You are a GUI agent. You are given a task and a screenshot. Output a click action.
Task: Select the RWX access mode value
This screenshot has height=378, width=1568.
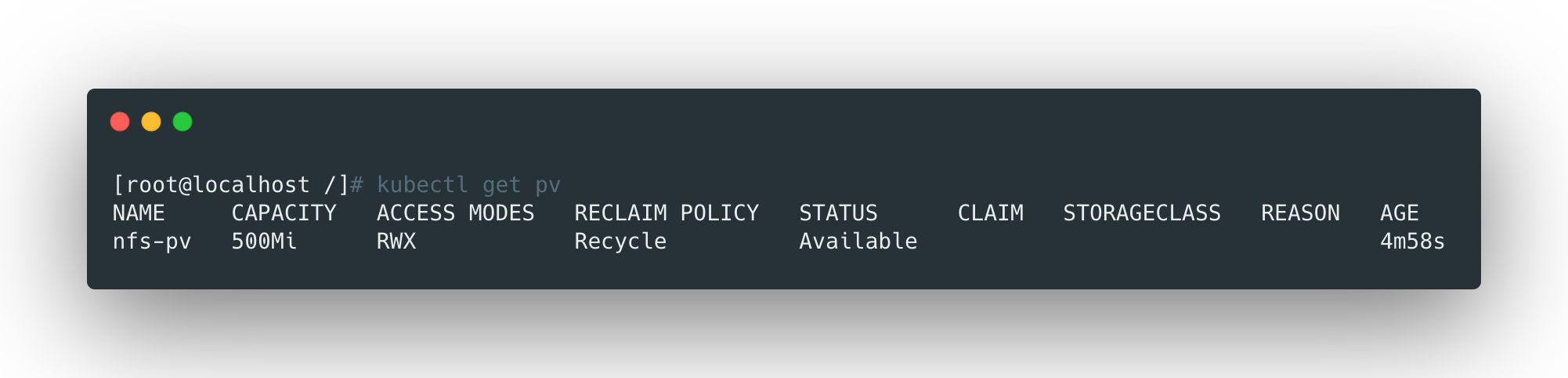click(x=396, y=242)
